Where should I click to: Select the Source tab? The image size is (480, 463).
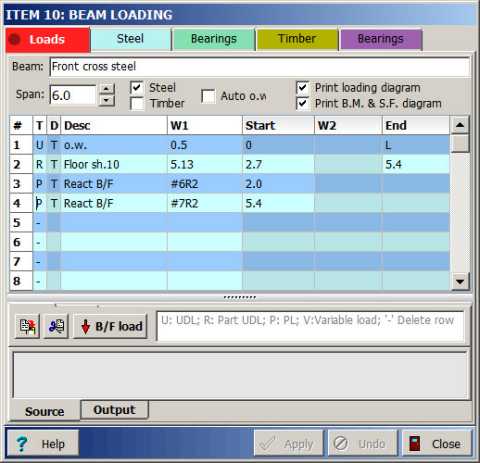(x=45, y=411)
